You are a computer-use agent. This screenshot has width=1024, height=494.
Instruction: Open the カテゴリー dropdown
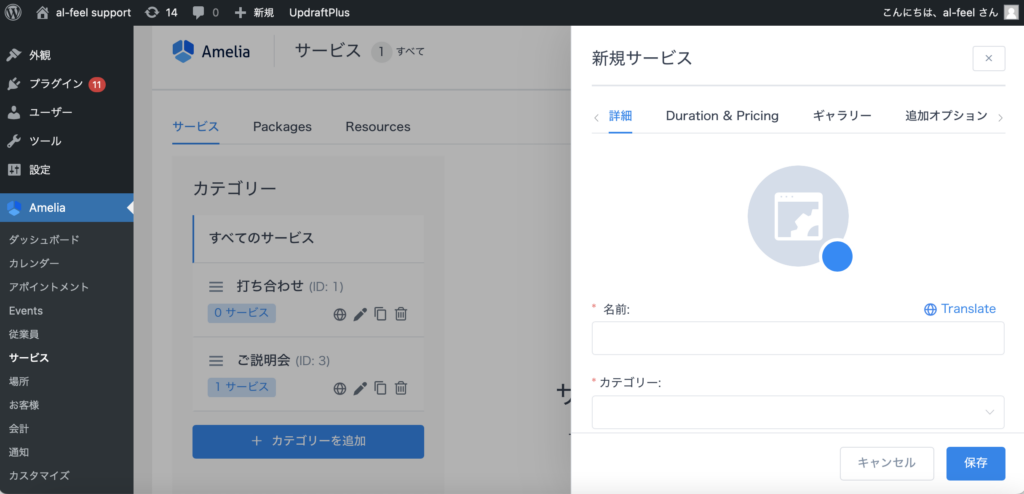tap(797, 411)
